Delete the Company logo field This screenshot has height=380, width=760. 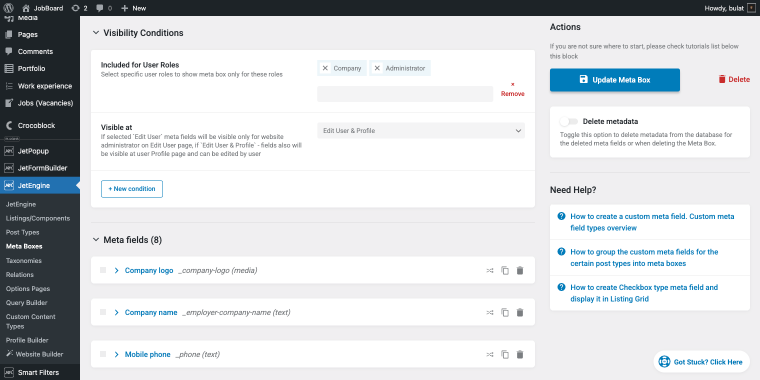[x=520, y=270]
